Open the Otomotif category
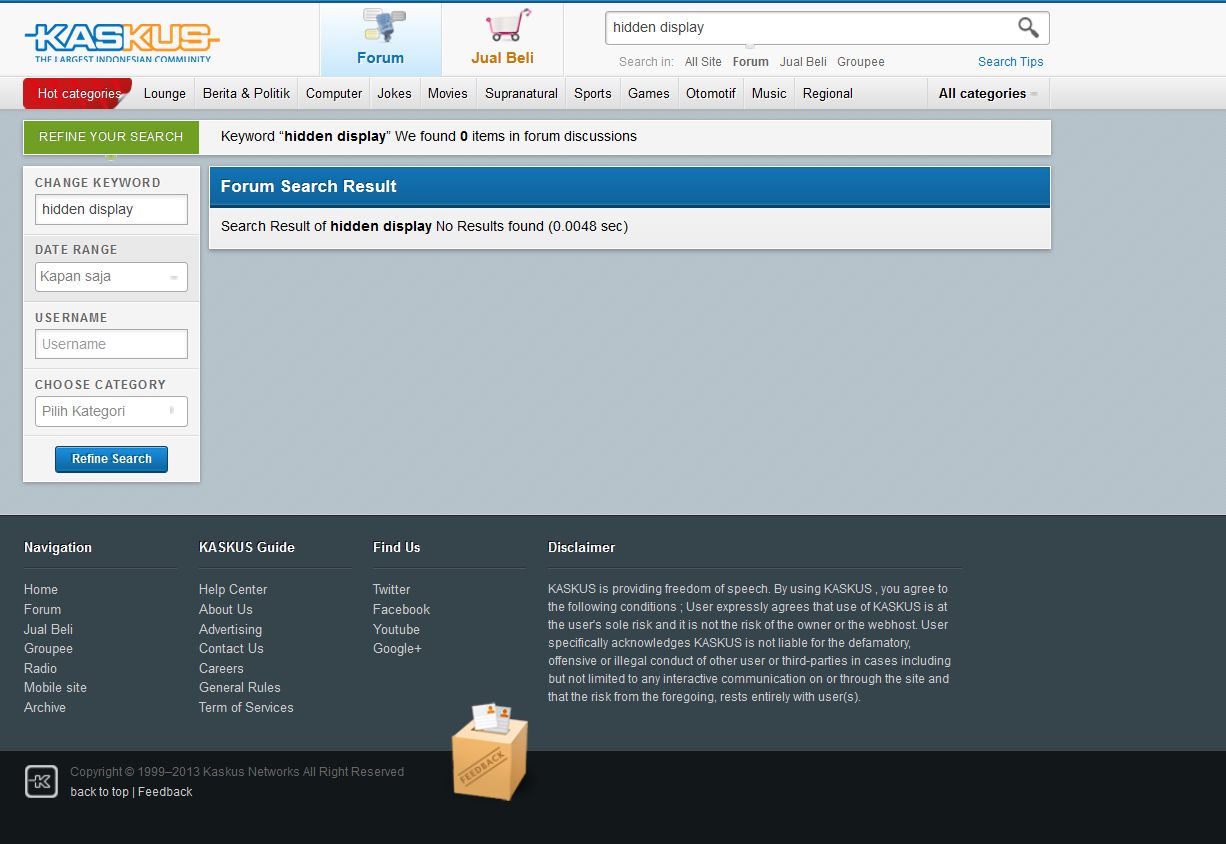The image size is (1226, 844). (x=711, y=94)
